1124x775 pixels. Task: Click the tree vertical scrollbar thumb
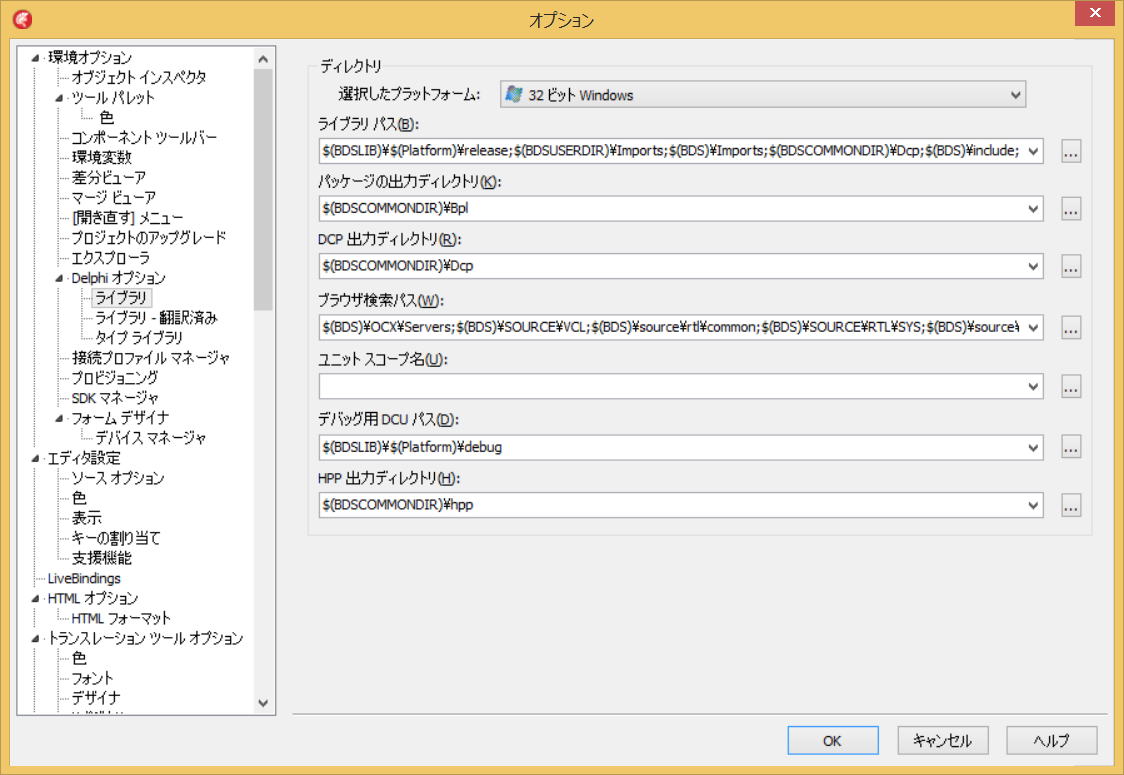263,190
